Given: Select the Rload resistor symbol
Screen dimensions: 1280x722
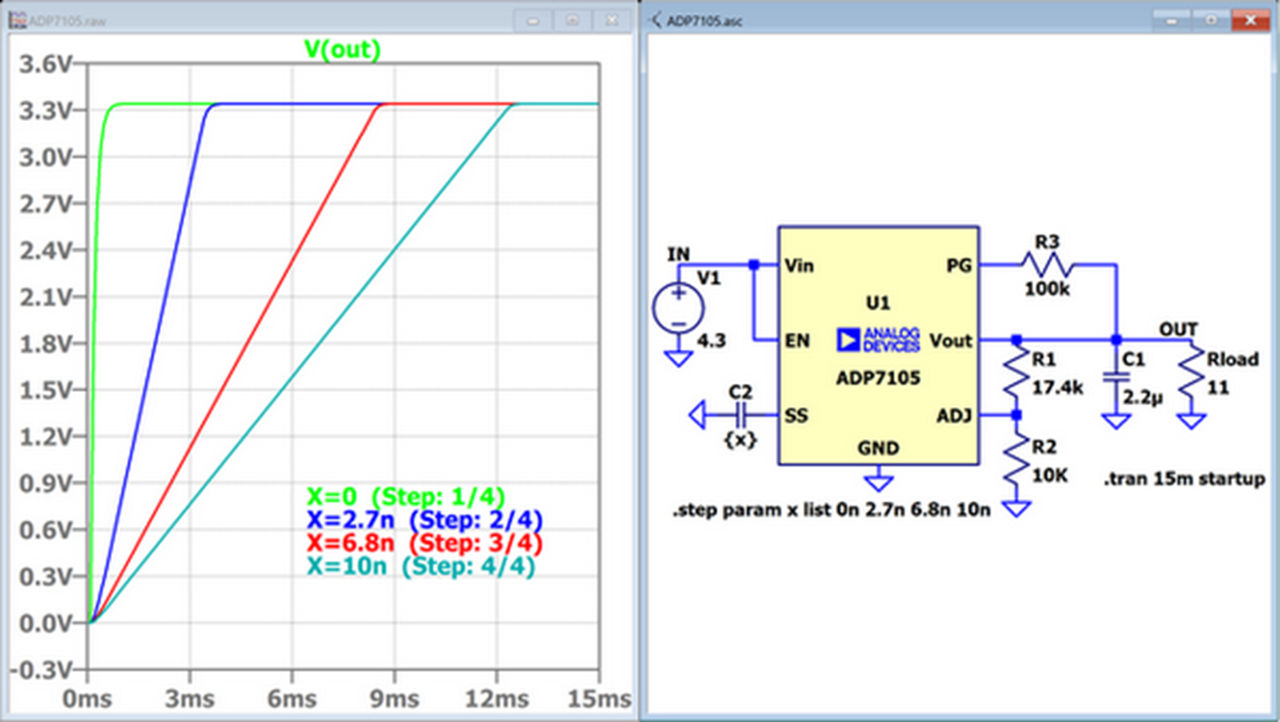Looking at the screenshot, I should [1190, 378].
